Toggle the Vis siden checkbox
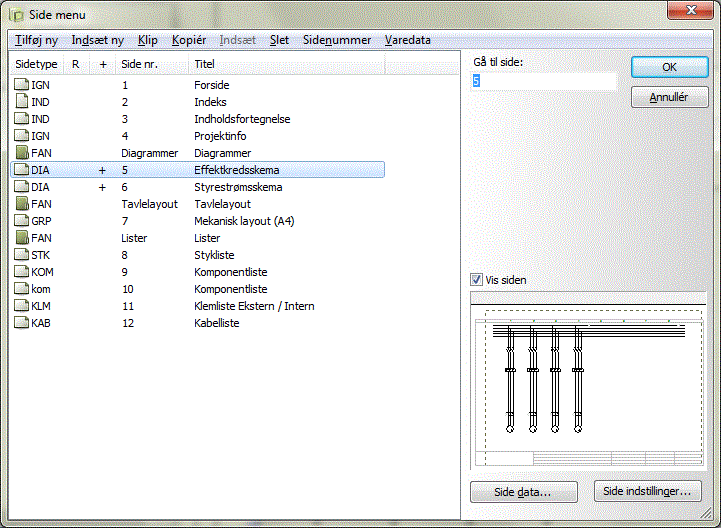Viewport: 721px width, 528px height. pyautogui.click(x=476, y=280)
